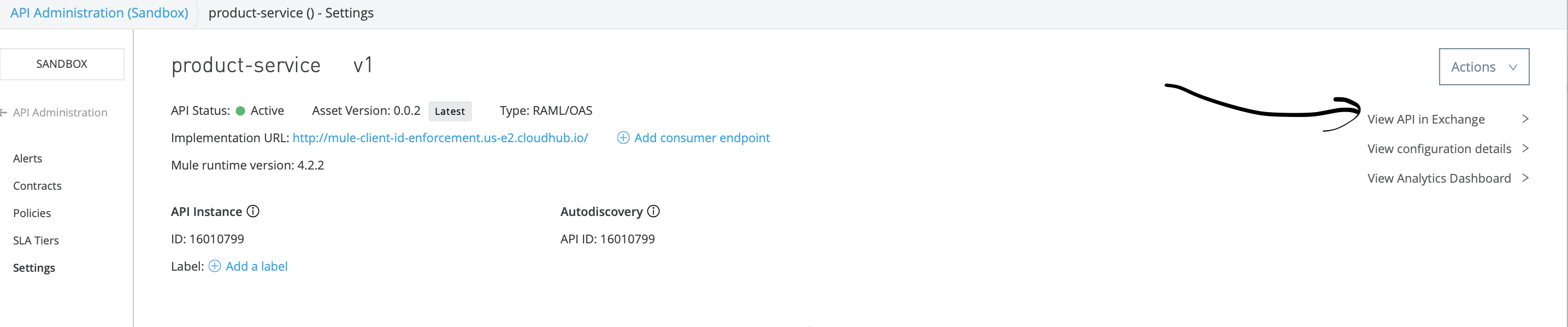Click the API Administration (Sandbox) breadcrumb
The height and width of the screenshot is (327, 1568).
click(x=99, y=13)
